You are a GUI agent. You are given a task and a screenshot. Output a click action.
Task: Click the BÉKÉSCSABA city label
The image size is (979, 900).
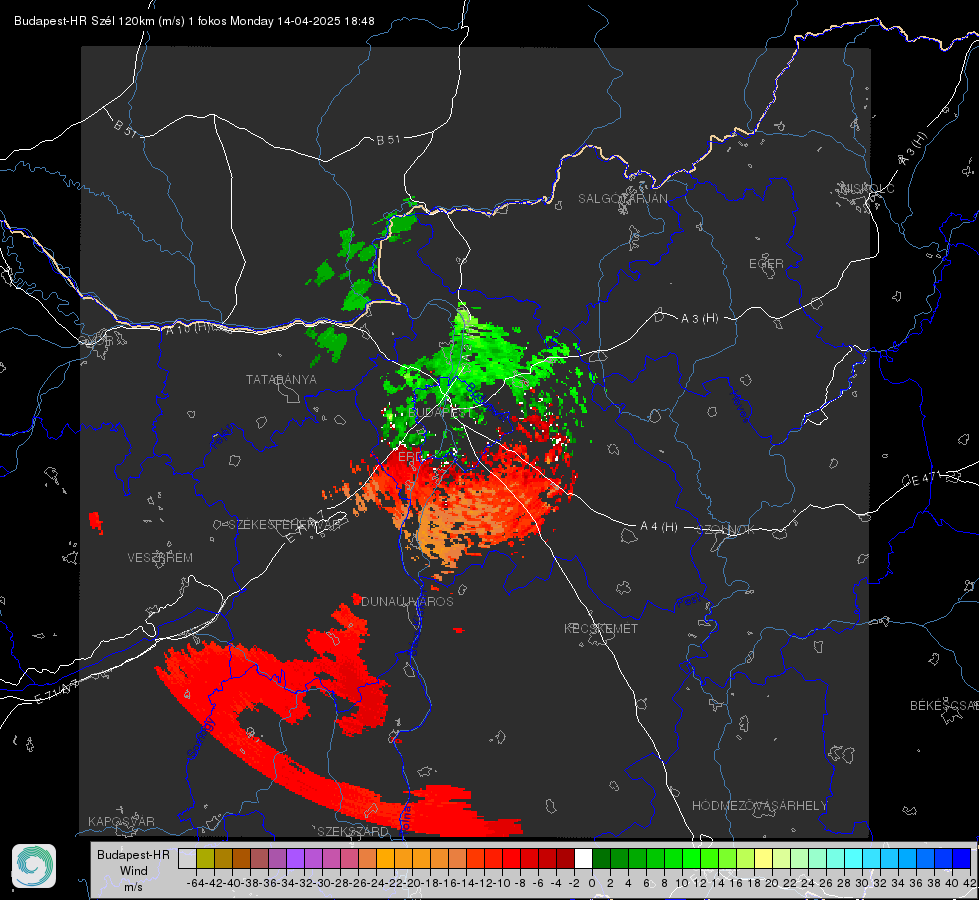(x=944, y=705)
